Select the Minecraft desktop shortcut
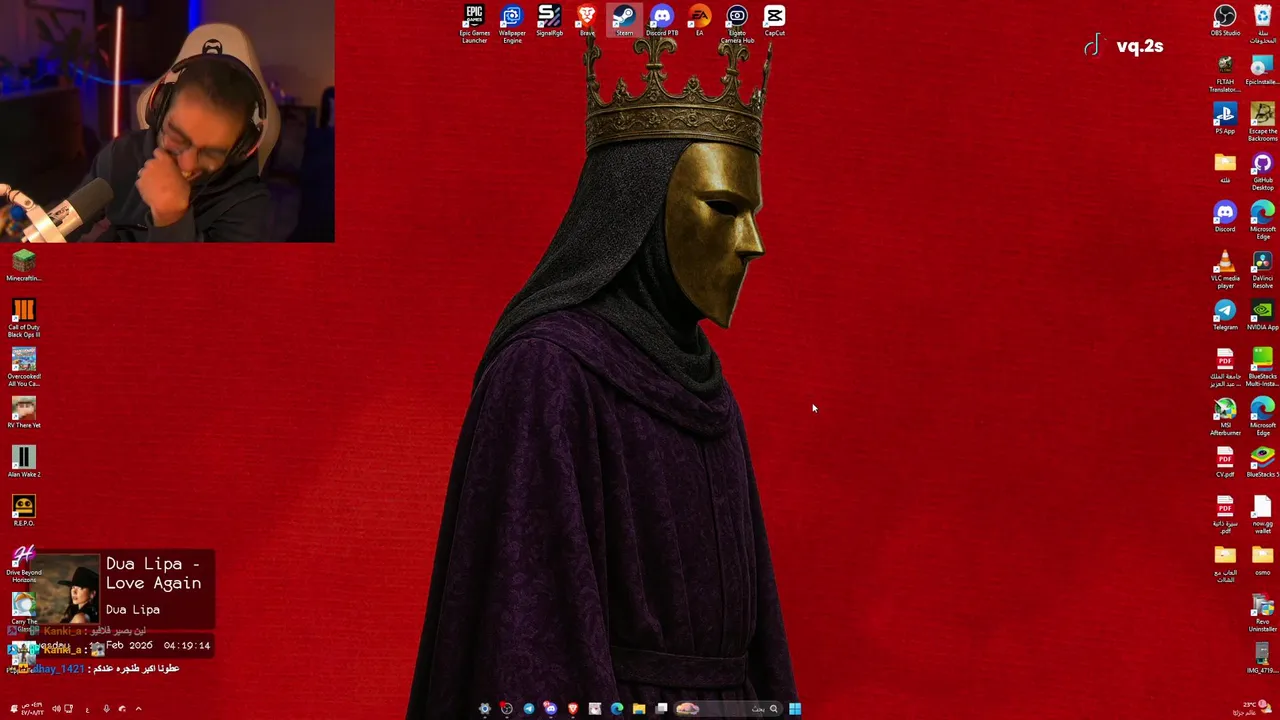The width and height of the screenshot is (1280, 720). coord(24,266)
